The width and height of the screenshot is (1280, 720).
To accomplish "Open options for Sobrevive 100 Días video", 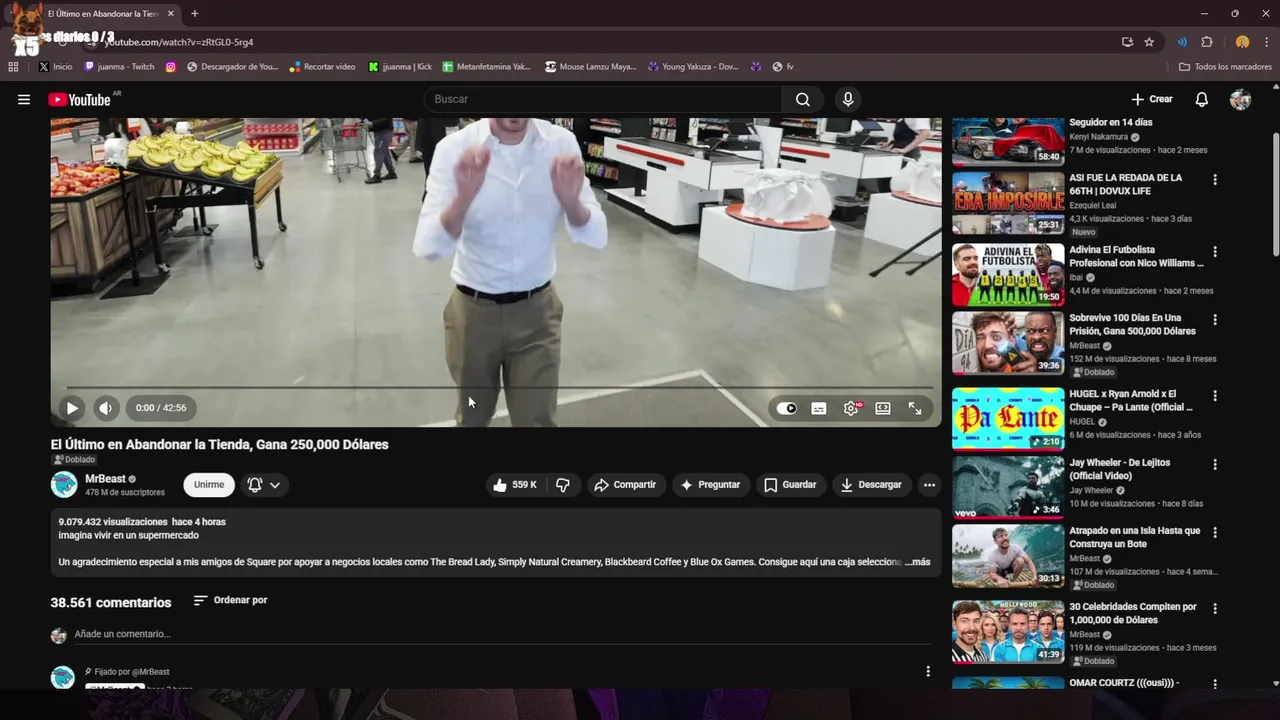I will [x=1215, y=320].
